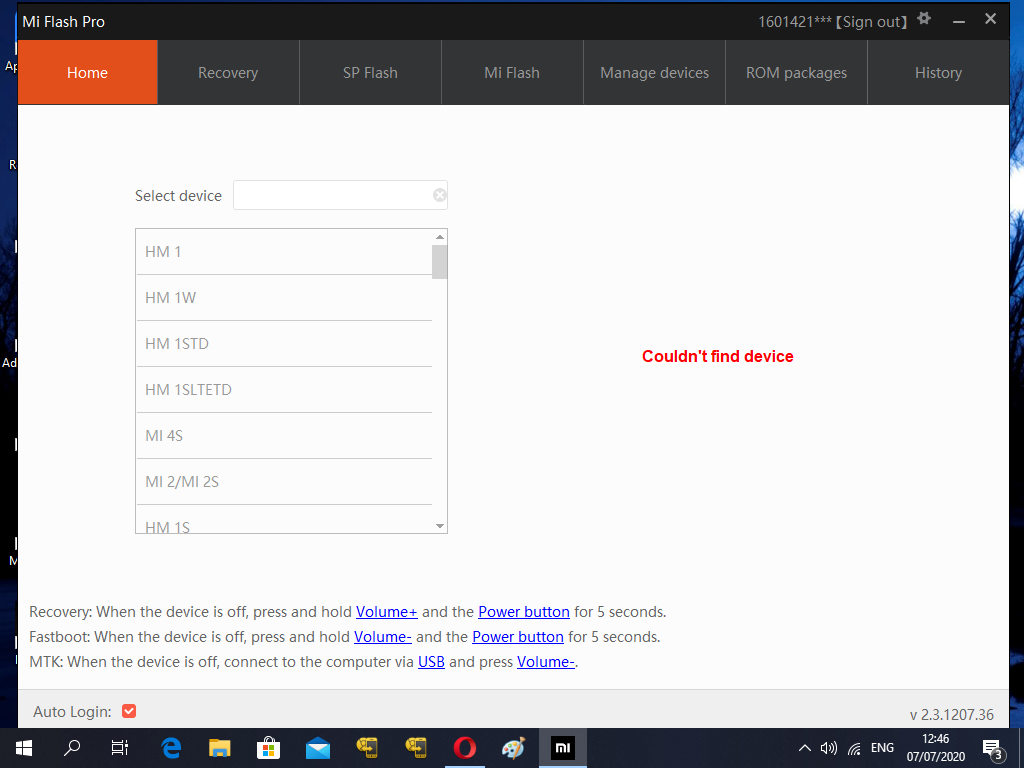The width and height of the screenshot is (1024, 768).
Task: Open first phone transfer taskbar icon
Action: [x=367, y=748]
